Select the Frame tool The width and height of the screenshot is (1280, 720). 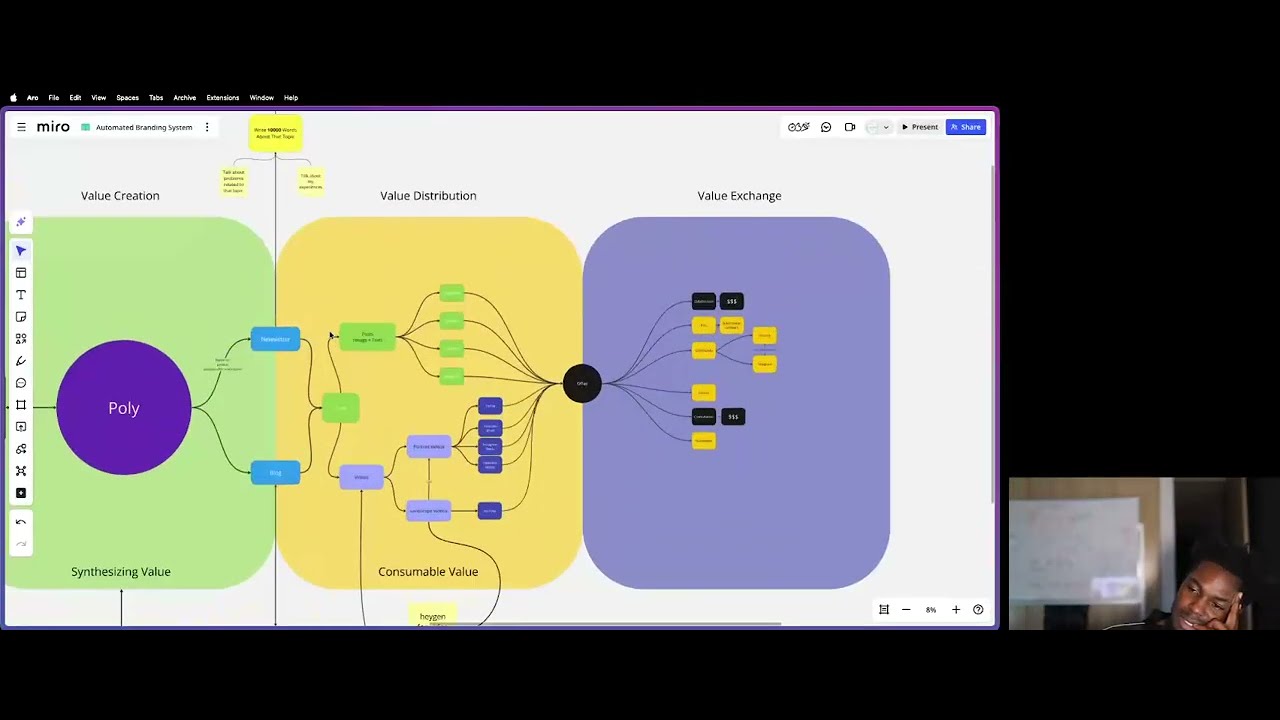[21, 405]
